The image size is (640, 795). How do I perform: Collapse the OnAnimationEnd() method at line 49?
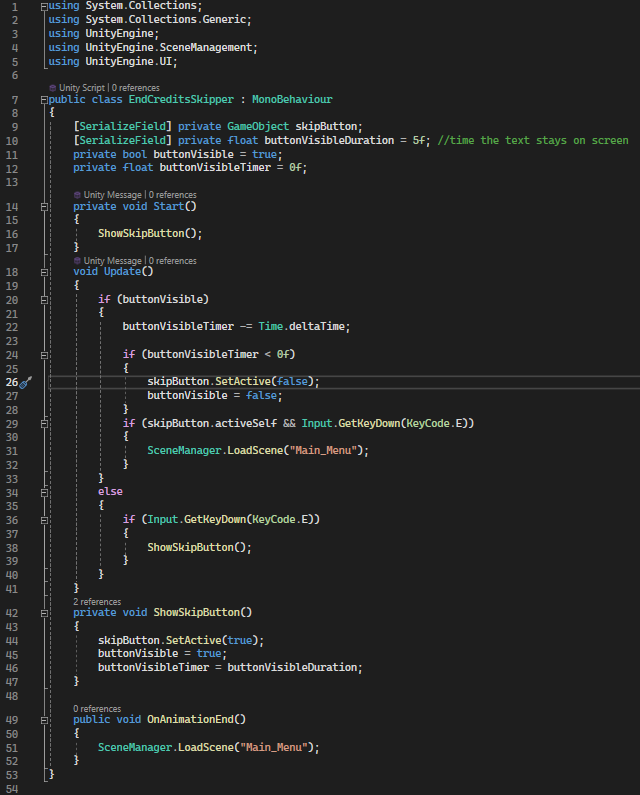[x=44, y=720]
